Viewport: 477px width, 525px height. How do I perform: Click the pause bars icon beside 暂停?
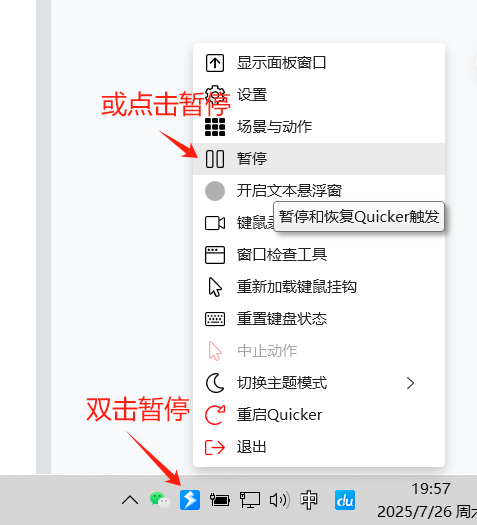215,159
